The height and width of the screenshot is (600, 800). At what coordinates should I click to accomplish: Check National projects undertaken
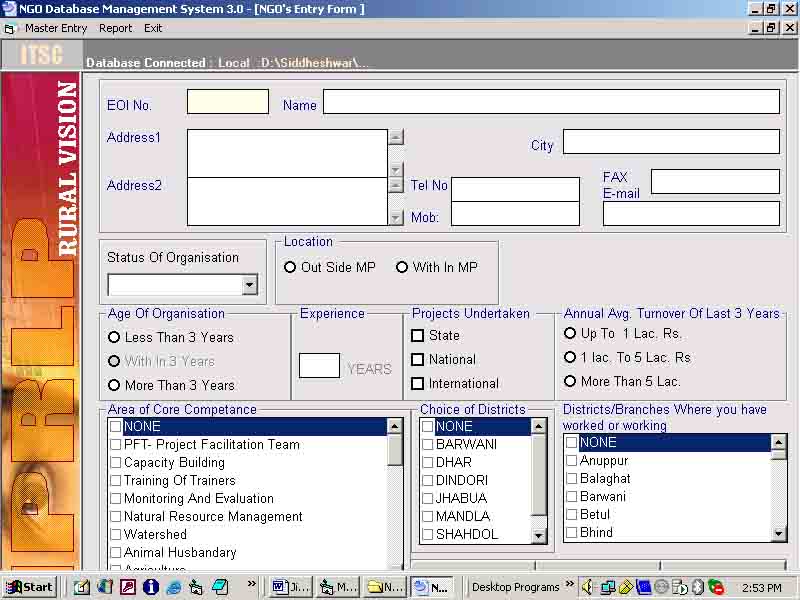pyautogui.click(x=417, y=359)
